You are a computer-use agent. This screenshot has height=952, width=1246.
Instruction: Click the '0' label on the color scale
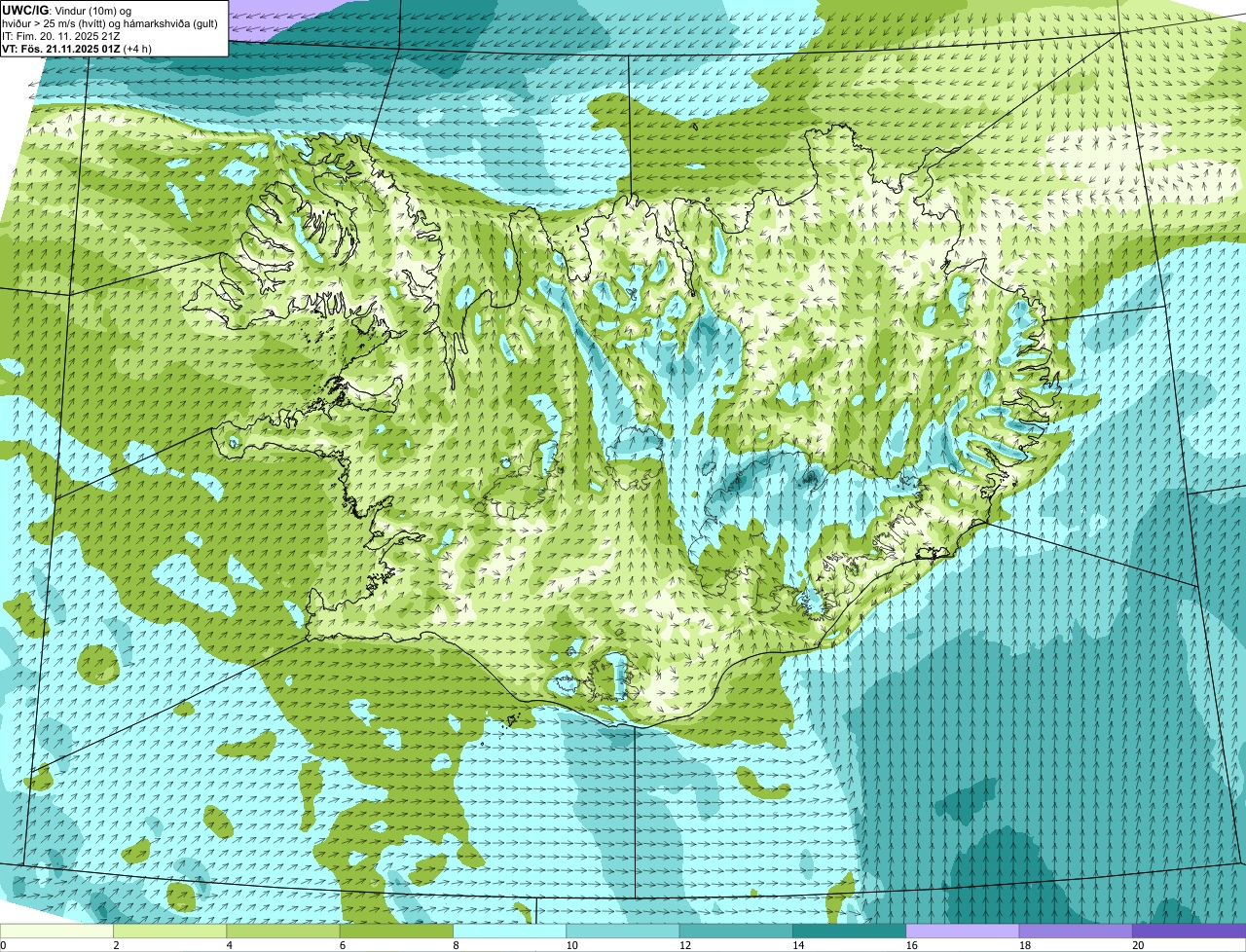pyautogui.click(x=3, y=945)
